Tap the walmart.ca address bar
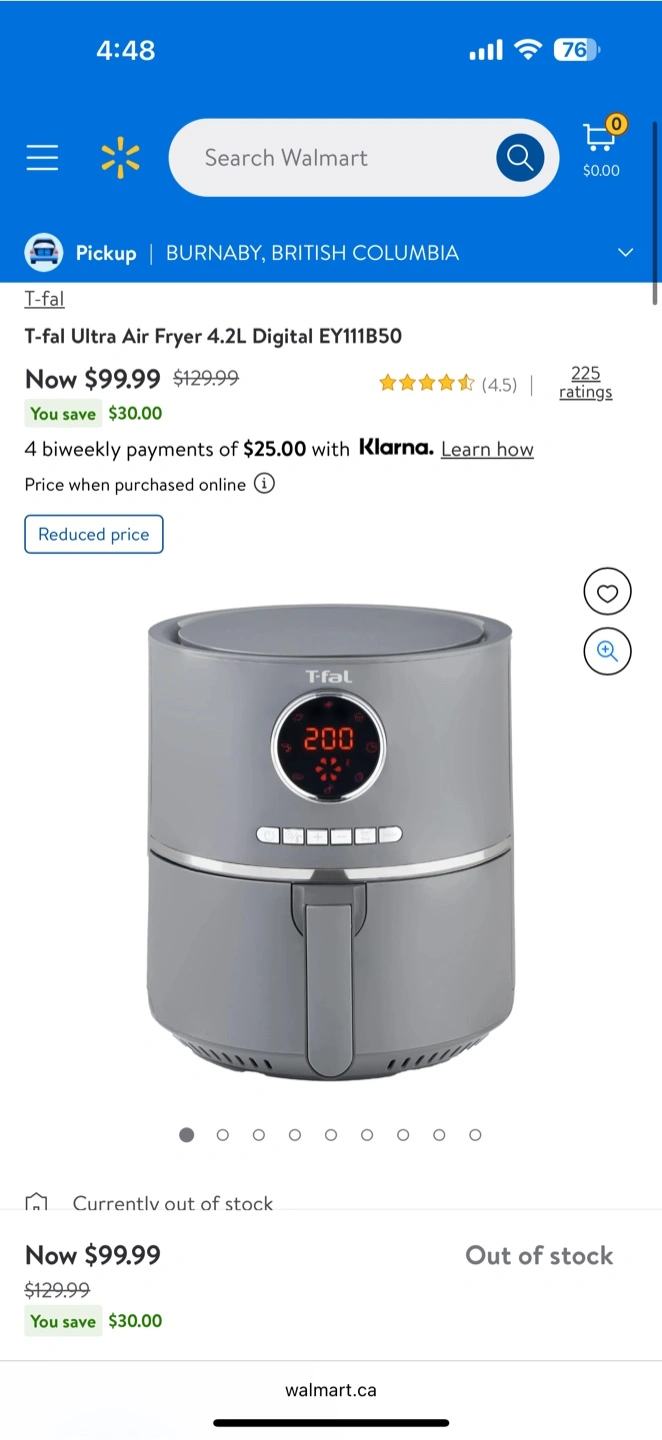This screenshot has height=1440, width=662. point(331,1390)
